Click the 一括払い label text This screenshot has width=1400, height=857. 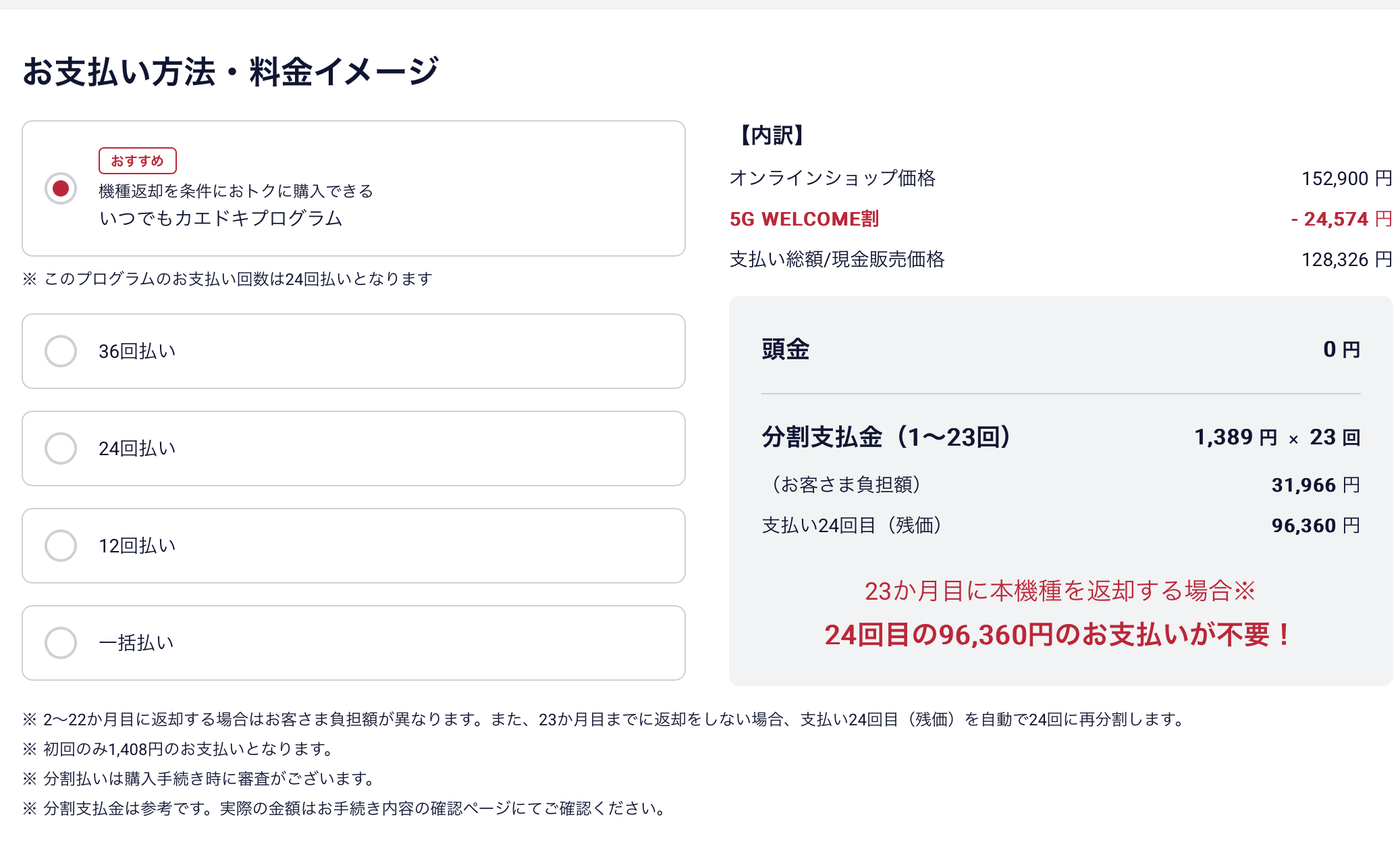click(136, 643)
